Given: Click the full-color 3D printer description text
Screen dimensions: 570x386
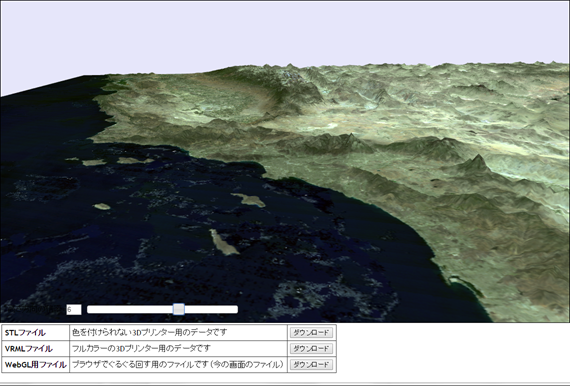Looking at the screenshot, I should [x=141, y=348].
